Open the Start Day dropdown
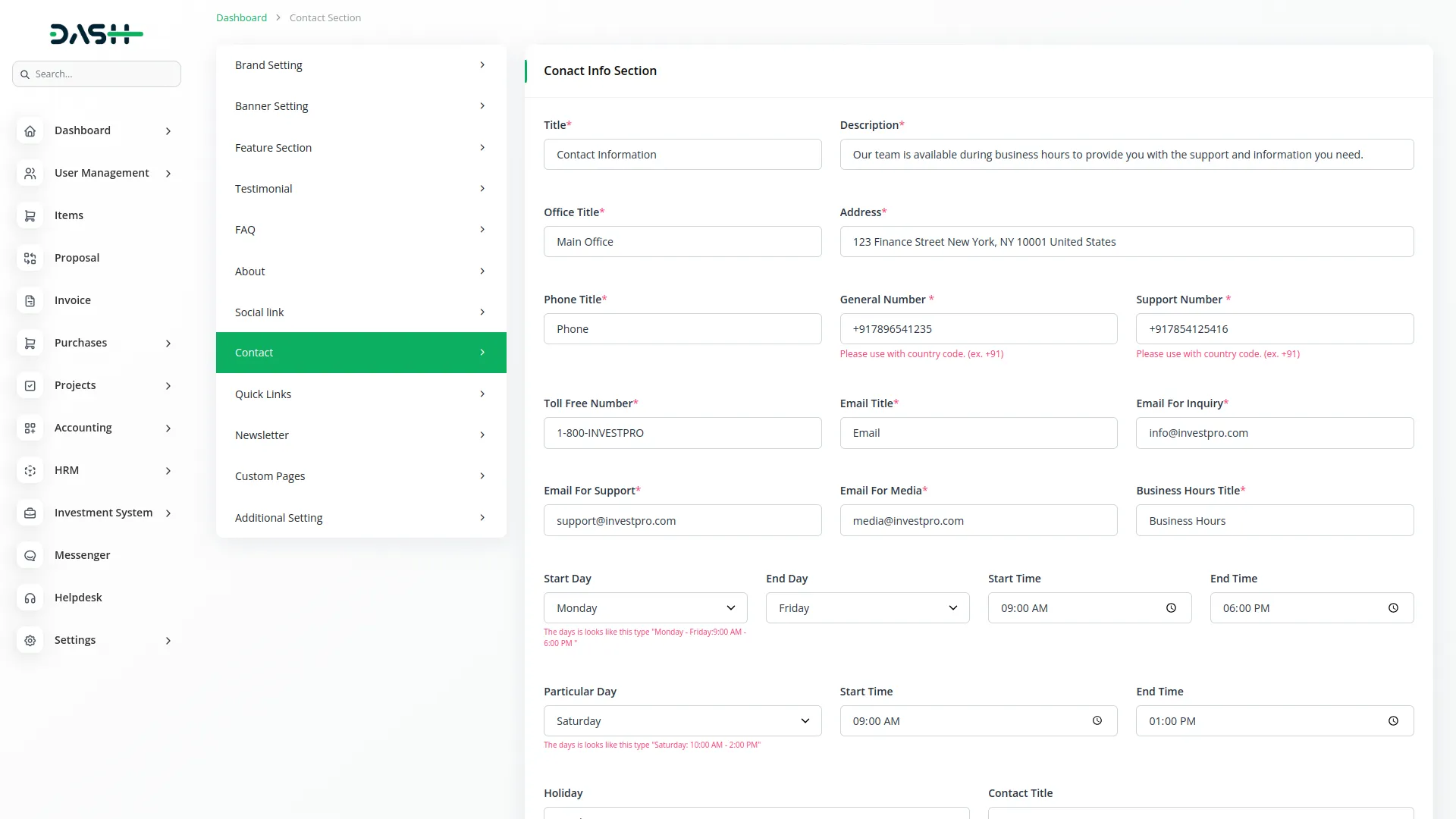 pyautogui.click(x=645, y=608)
